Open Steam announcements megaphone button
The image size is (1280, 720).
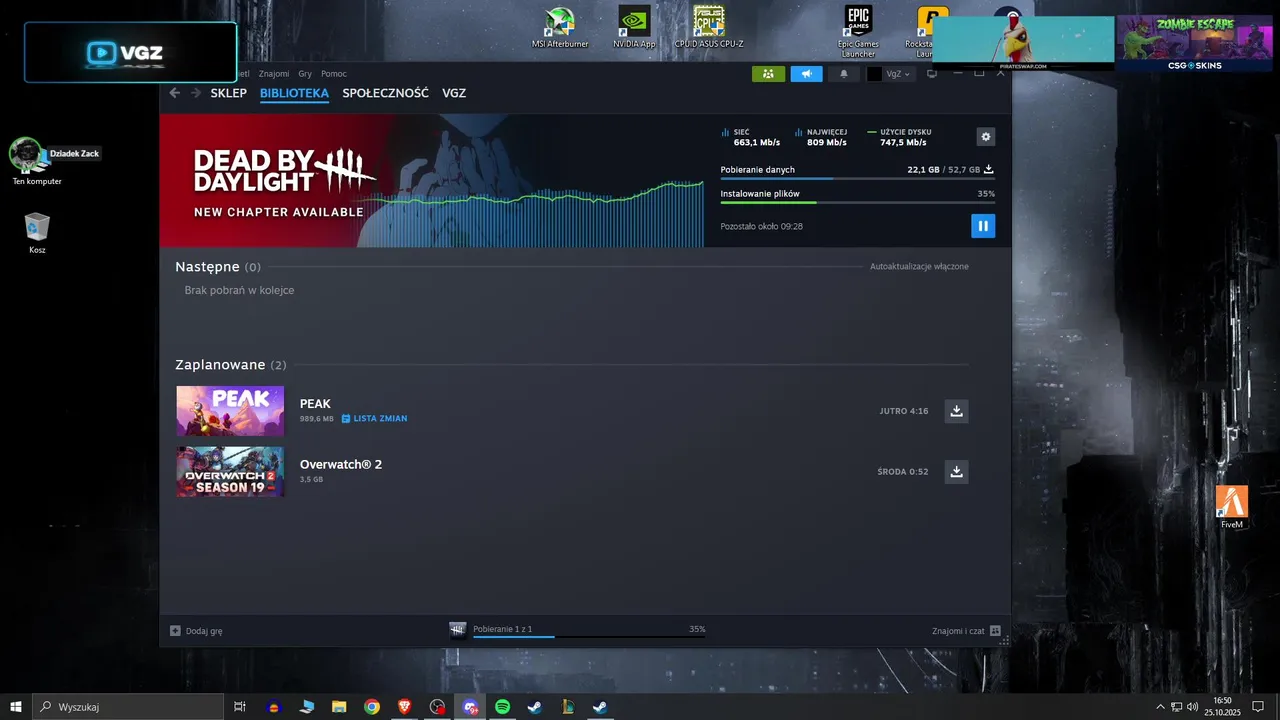(x=806, y=74)
